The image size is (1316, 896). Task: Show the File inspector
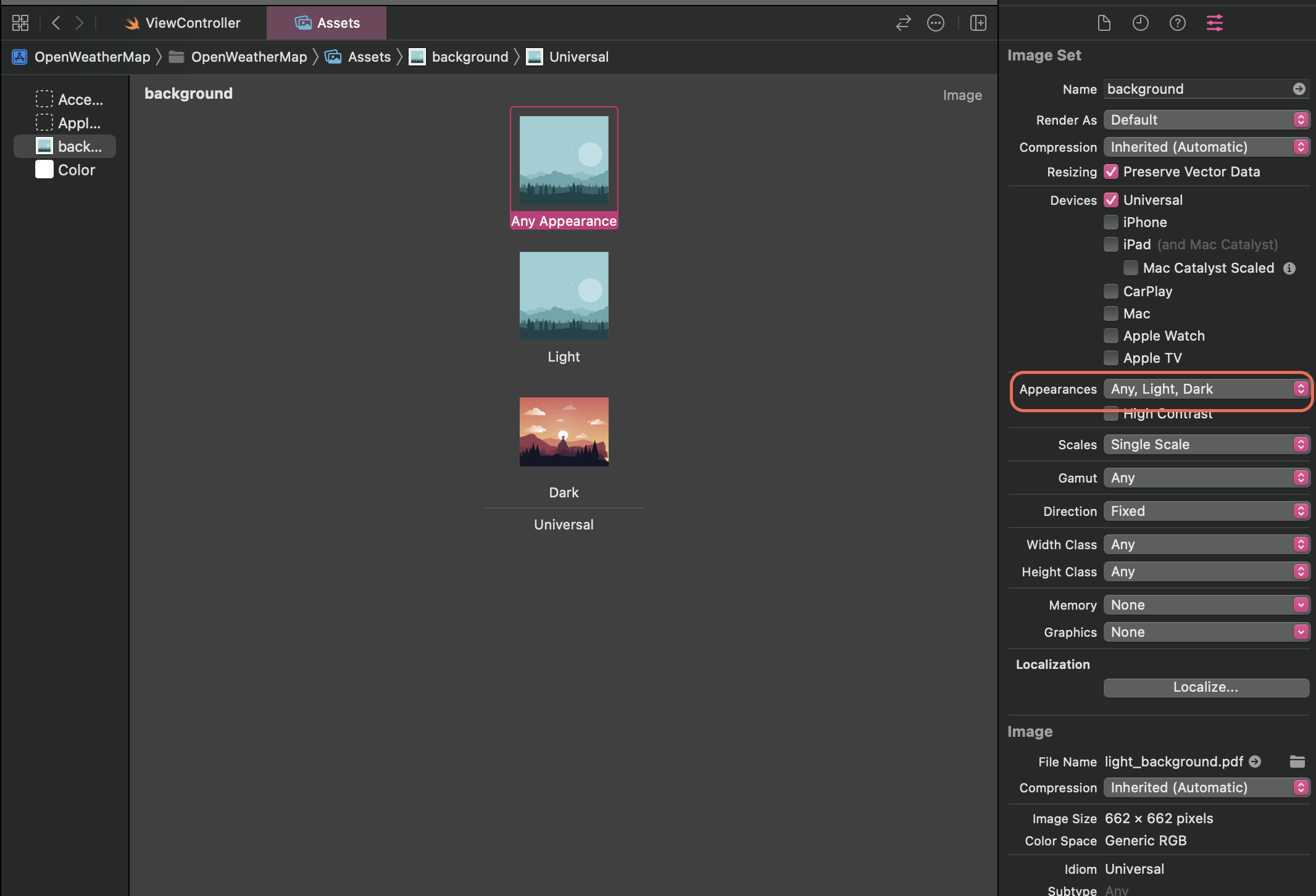pos(1104,23)
